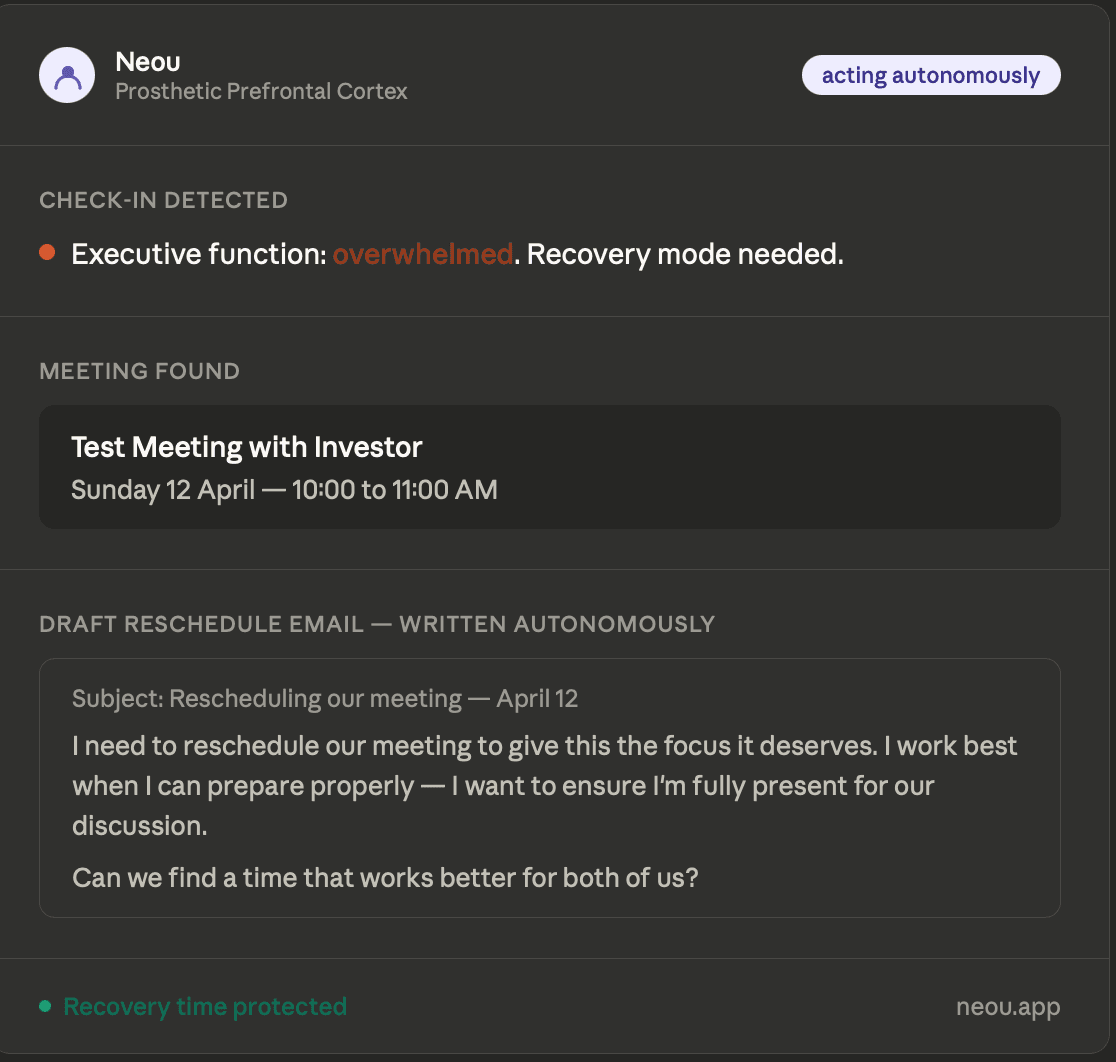Select the email subject line

pos(325,698)
